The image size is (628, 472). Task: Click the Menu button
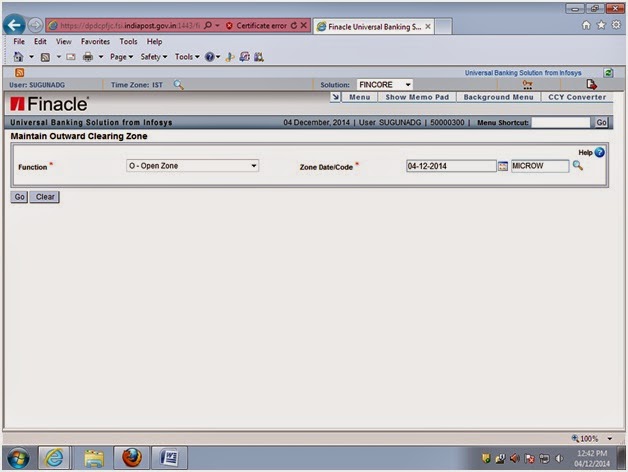tap(360, 97)
